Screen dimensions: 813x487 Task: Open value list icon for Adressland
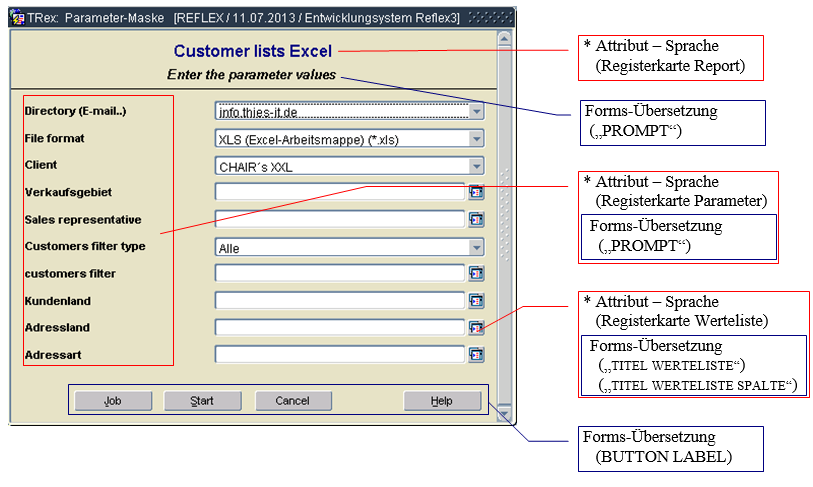476,327
